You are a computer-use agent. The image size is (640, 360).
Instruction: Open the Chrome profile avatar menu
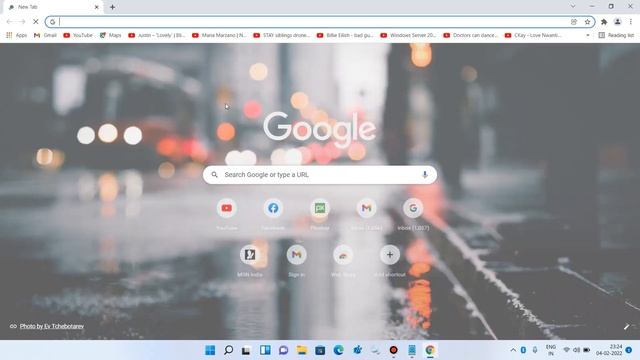[618, 22]
